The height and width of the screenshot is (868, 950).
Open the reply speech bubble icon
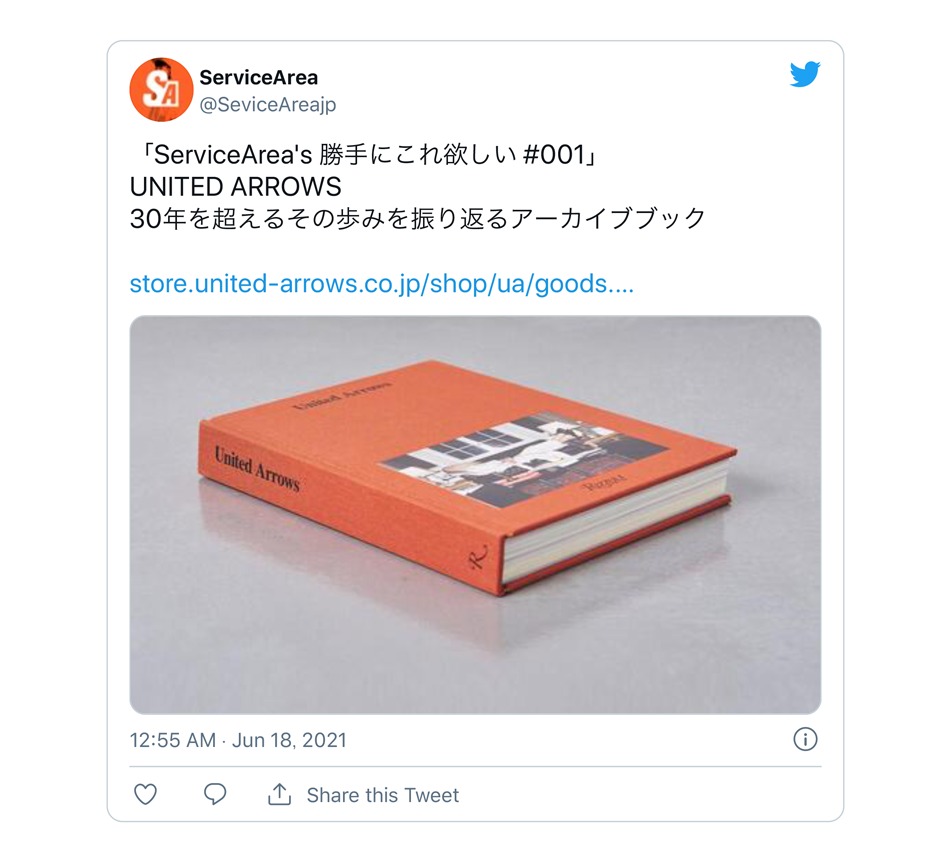point(214,794)
